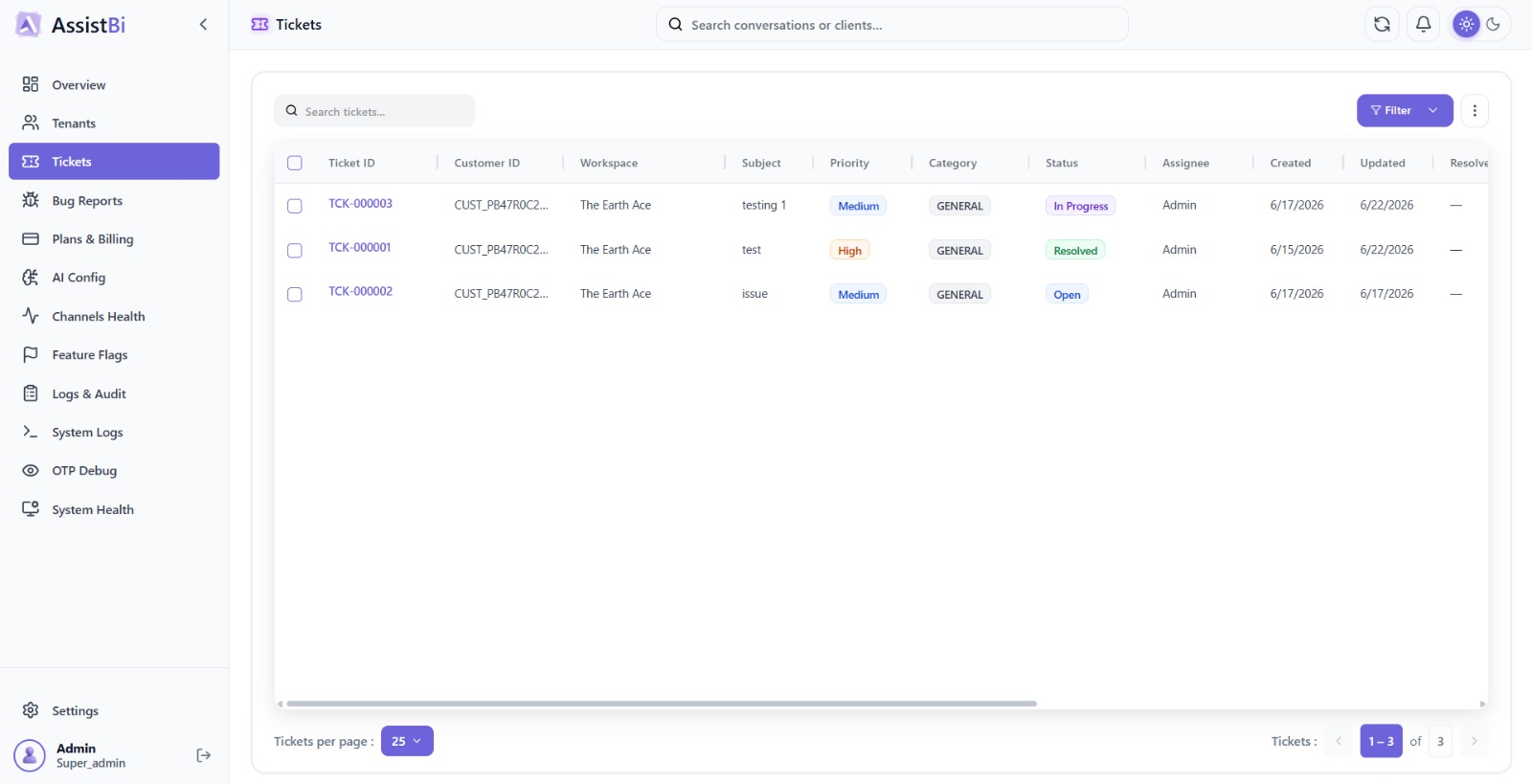
Task: Open ticket TCK-000002 link
Action: coord(360,292)
